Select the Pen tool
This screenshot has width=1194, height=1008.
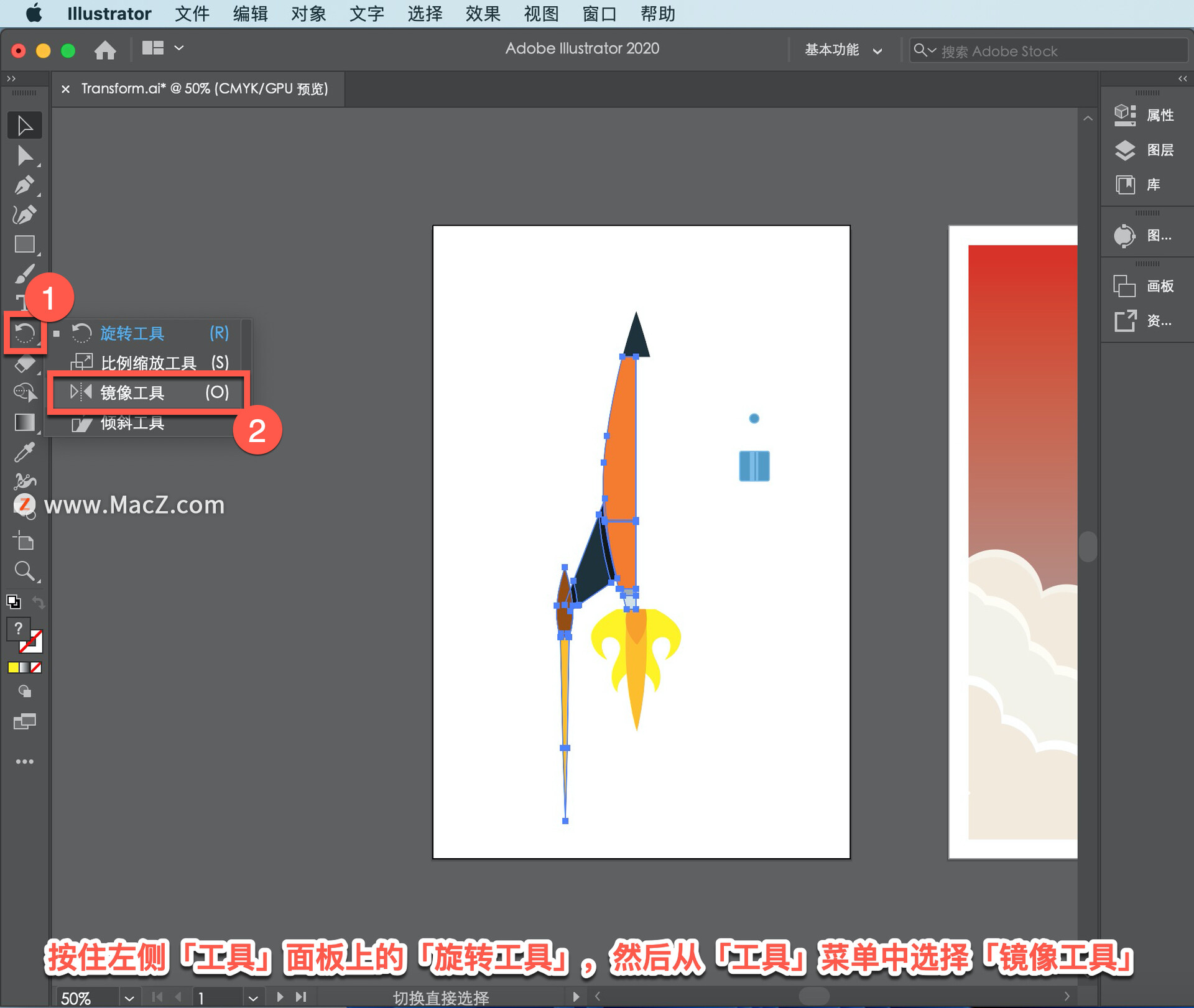coord(25,185)
